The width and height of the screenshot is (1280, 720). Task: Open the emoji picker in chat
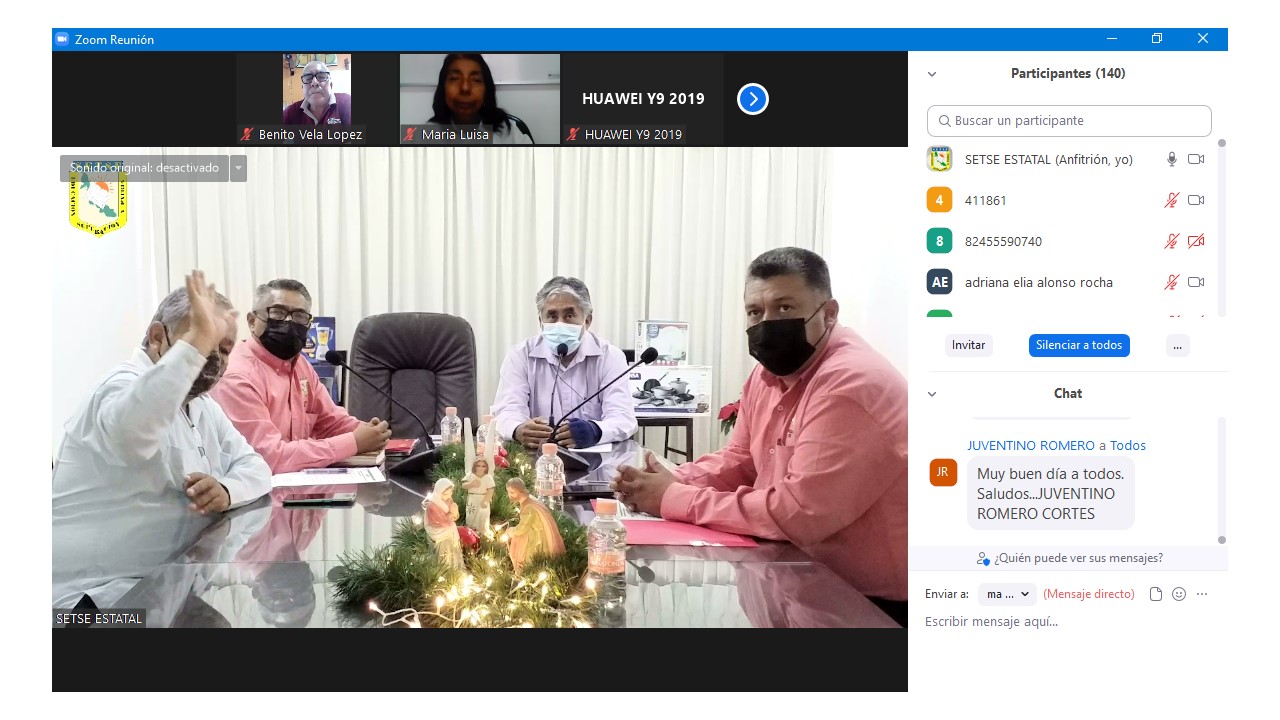point(1179,594)
